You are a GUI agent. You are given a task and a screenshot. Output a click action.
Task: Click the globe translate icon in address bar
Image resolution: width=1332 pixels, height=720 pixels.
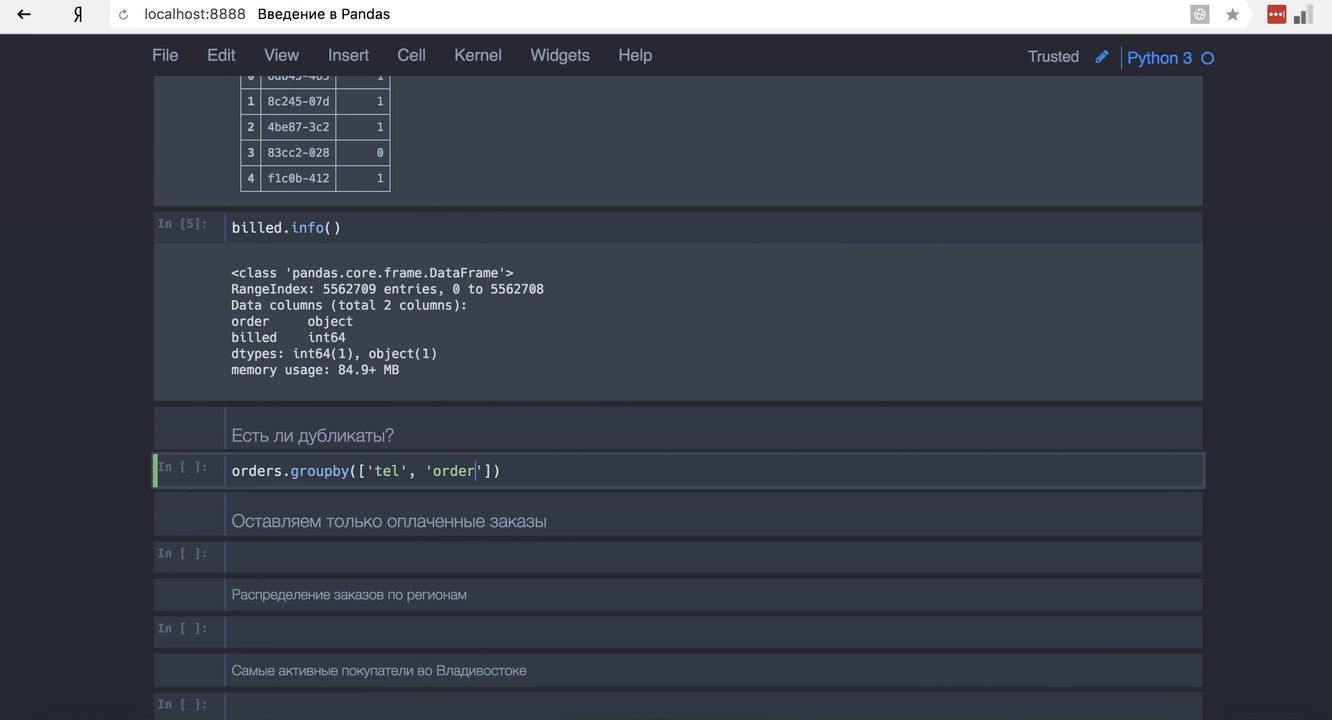pyautogui.click(x=1199, y=15)
